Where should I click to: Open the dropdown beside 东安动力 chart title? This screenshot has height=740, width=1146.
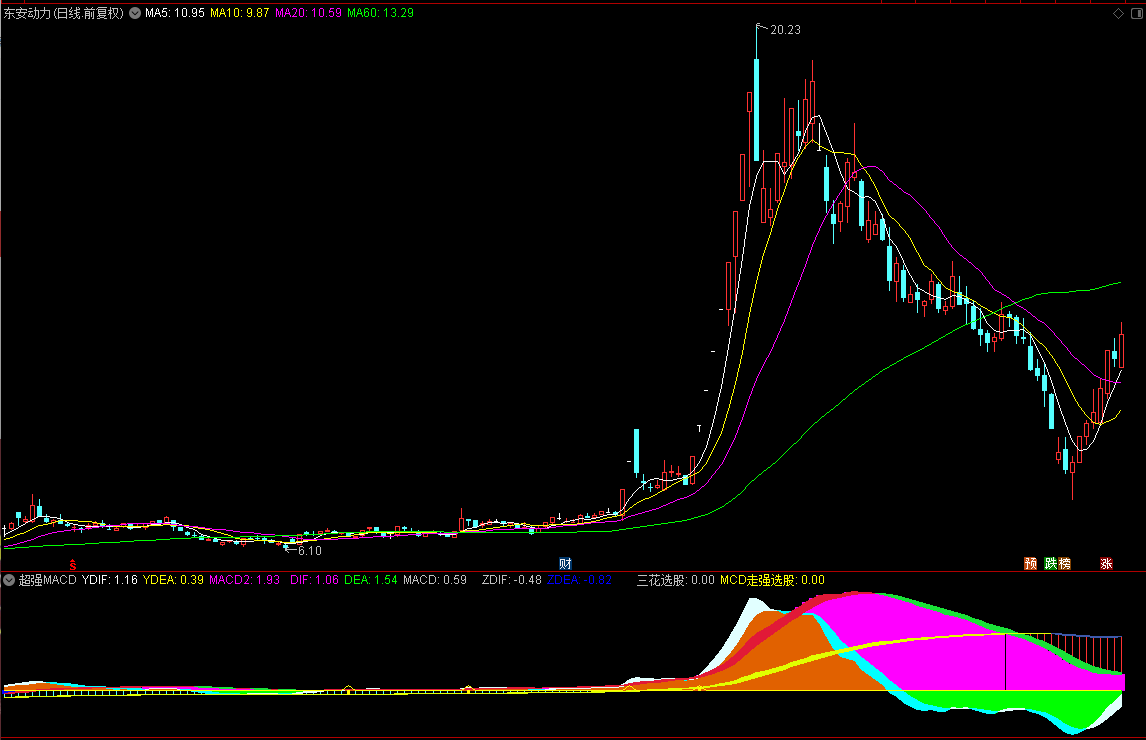(135, 13)
